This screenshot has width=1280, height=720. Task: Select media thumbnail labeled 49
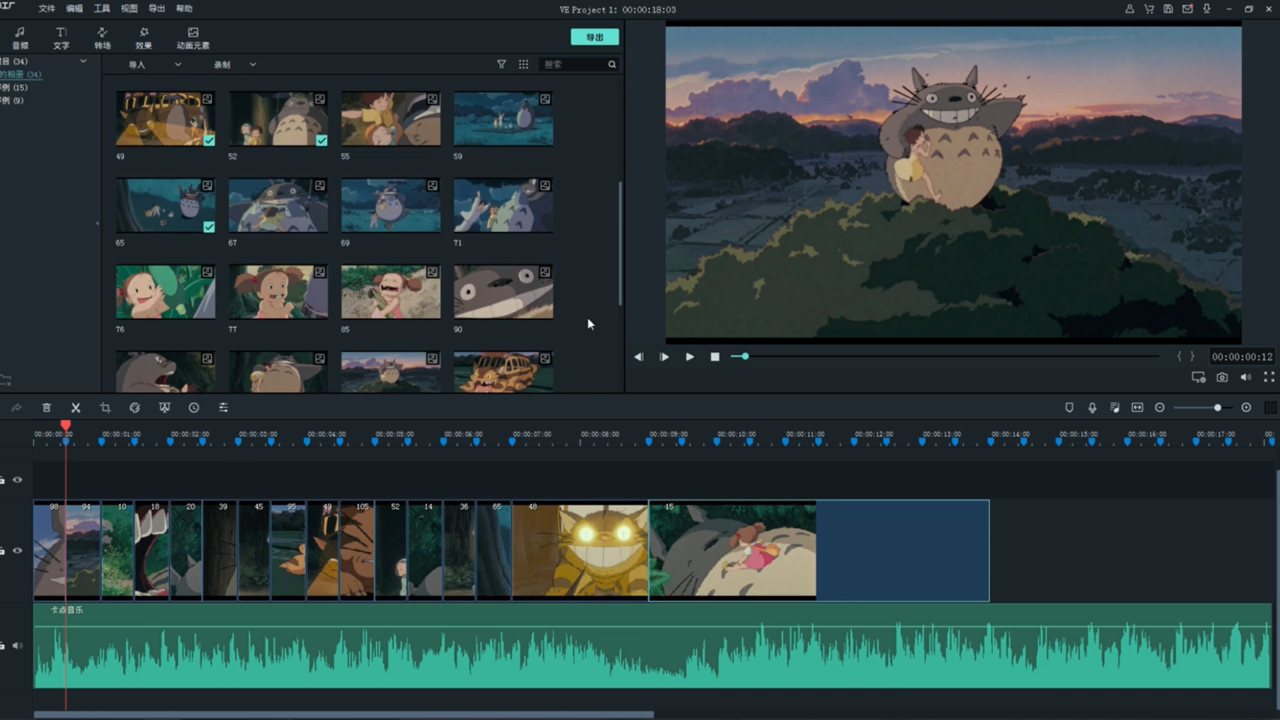pyautogui.click(x=165, y=119)
